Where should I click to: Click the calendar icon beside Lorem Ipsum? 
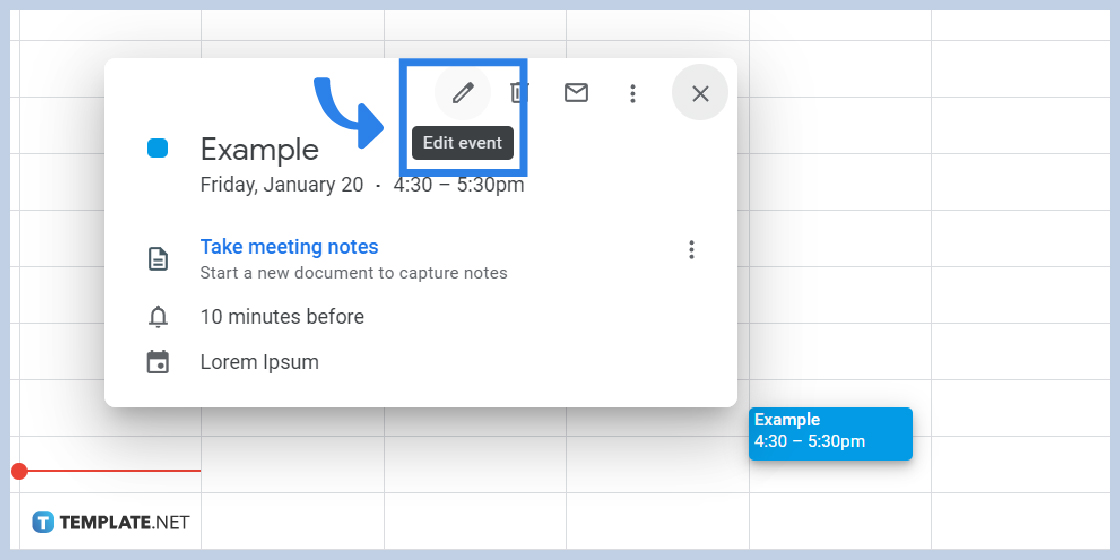pos(158,362)
